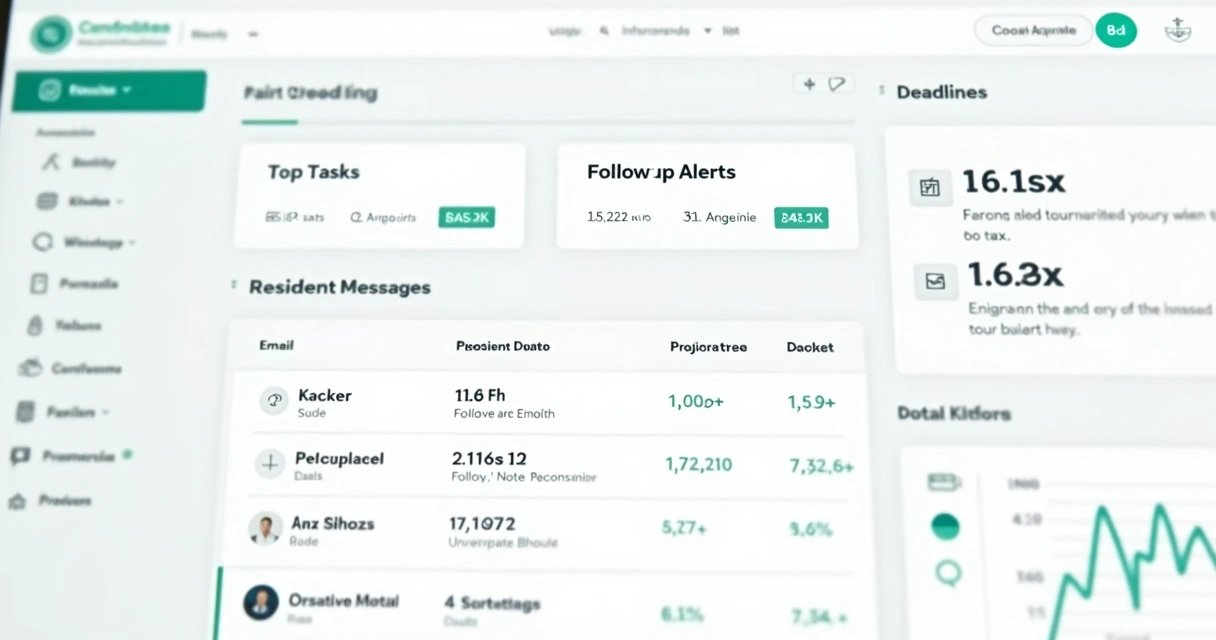The image size is (1216, 640).
Task: Click the round icon in Kacker row
Action: pyautogui.click(x=274, y=401)
